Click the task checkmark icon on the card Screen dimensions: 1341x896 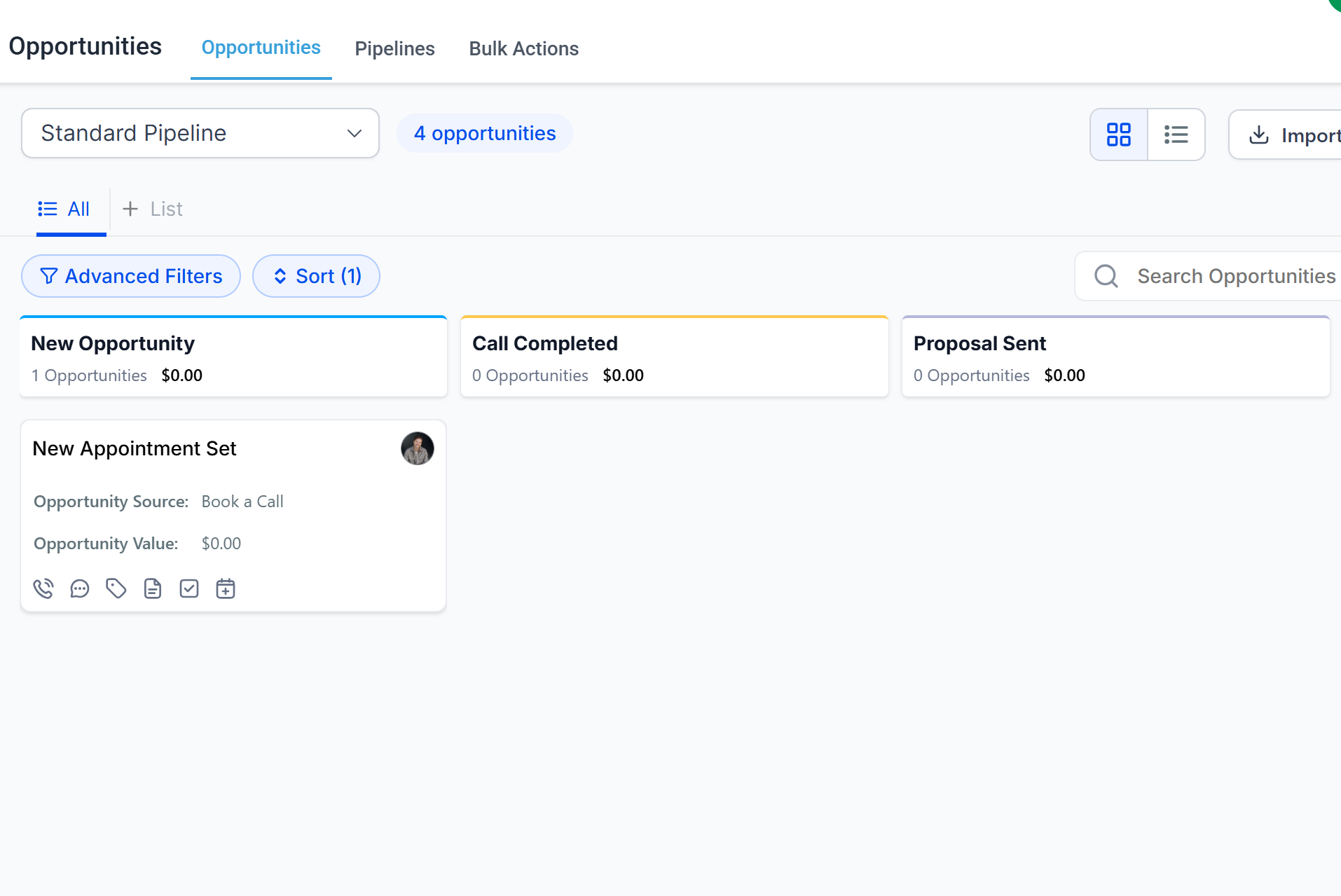189,588
